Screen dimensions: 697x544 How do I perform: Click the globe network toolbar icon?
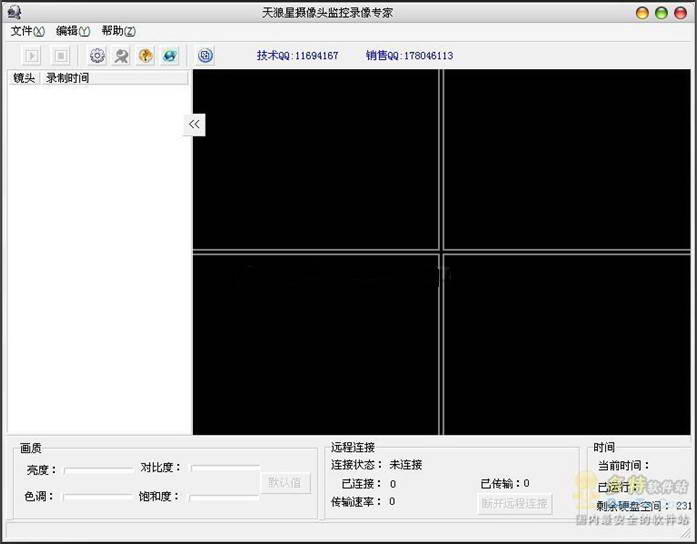pos(169,56)
